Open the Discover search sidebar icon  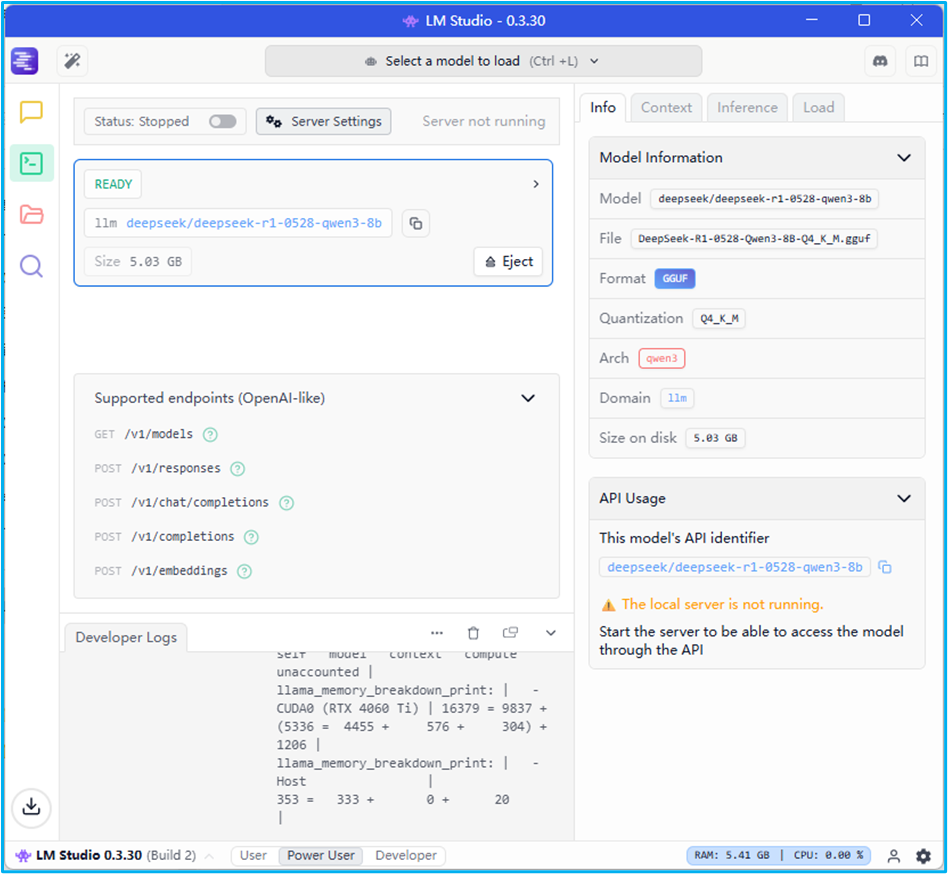click(31, 266)
